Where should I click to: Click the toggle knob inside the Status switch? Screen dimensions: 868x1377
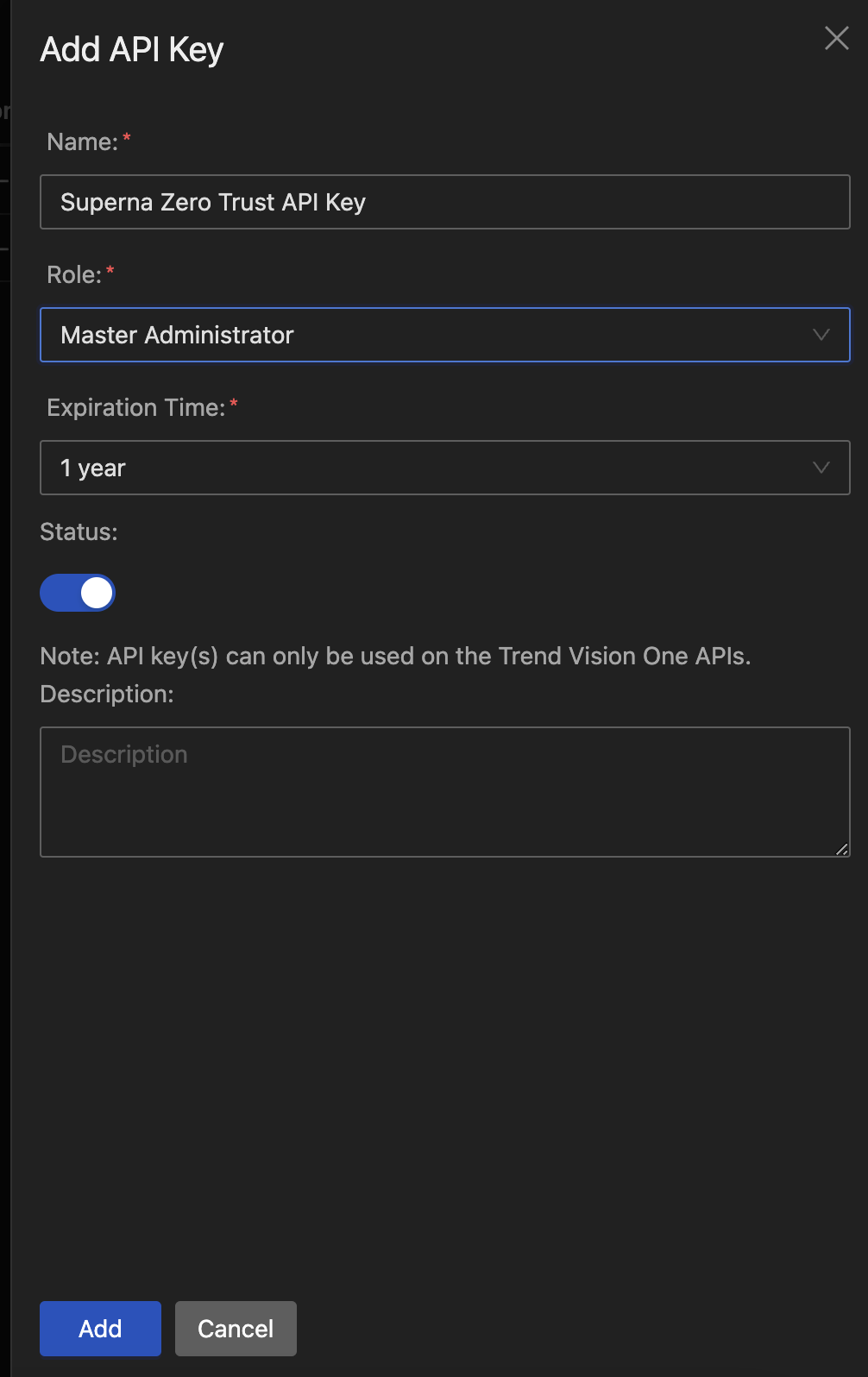pos(95,593)
